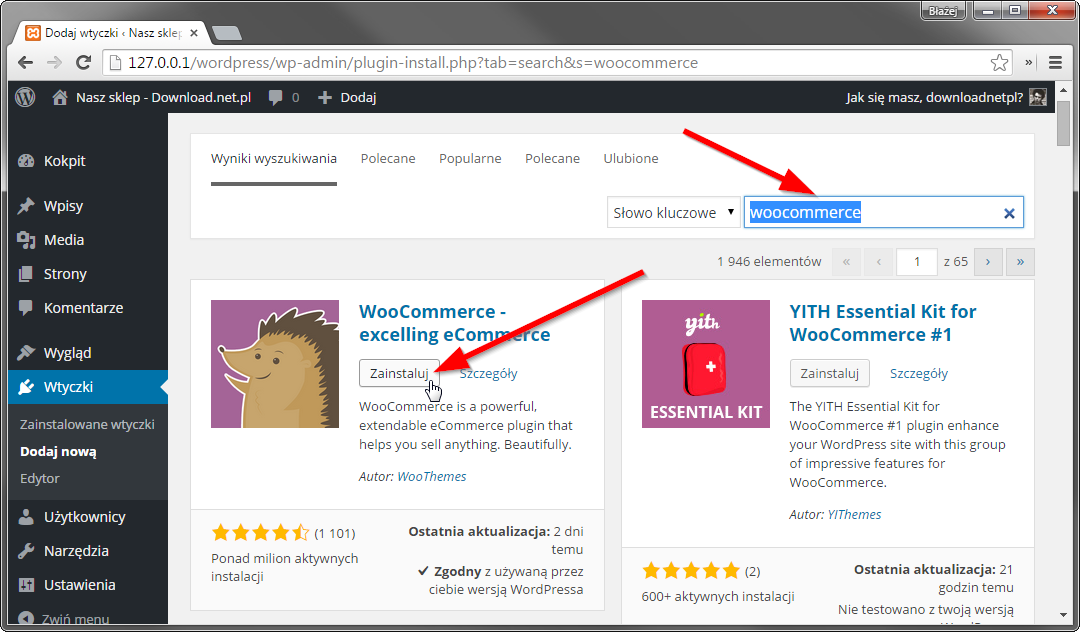Install the WooCommerce plugin with Zainstaluj
Viewport: 1080px width, 632px height.
coord(399,373)
